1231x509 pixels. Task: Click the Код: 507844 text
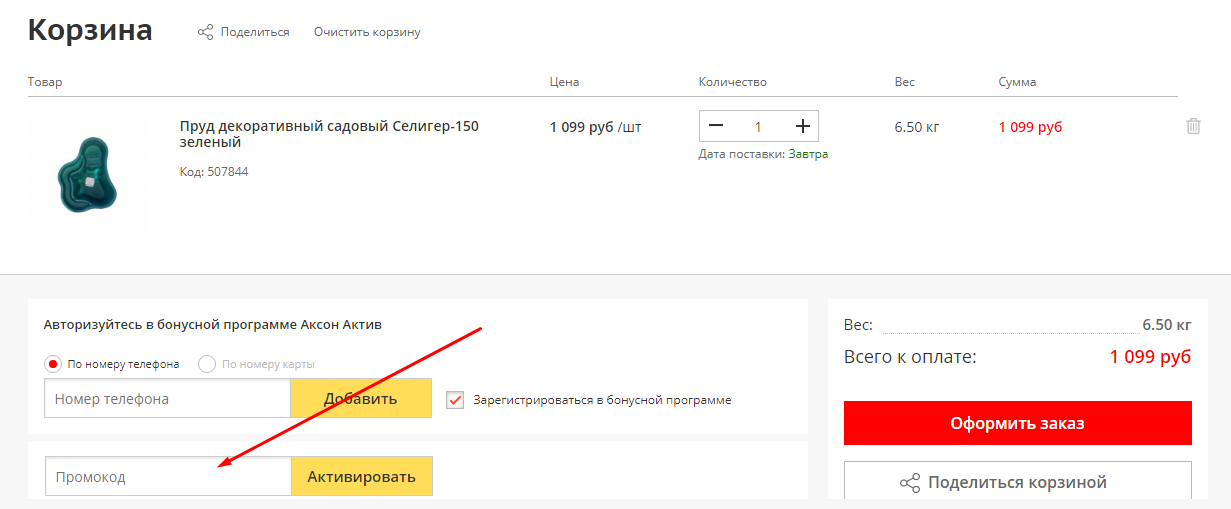pyautogui.click(x=214, y=172)
